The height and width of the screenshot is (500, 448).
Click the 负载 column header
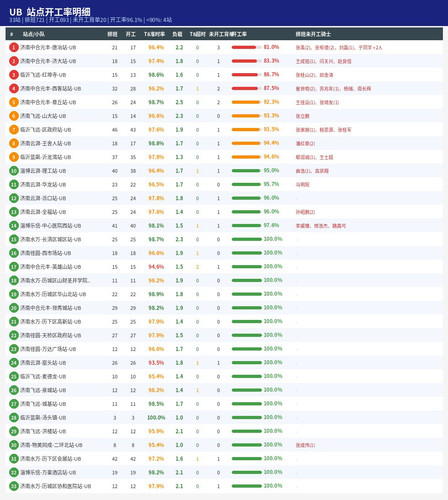pyautogui.click(x=177, y=34)
